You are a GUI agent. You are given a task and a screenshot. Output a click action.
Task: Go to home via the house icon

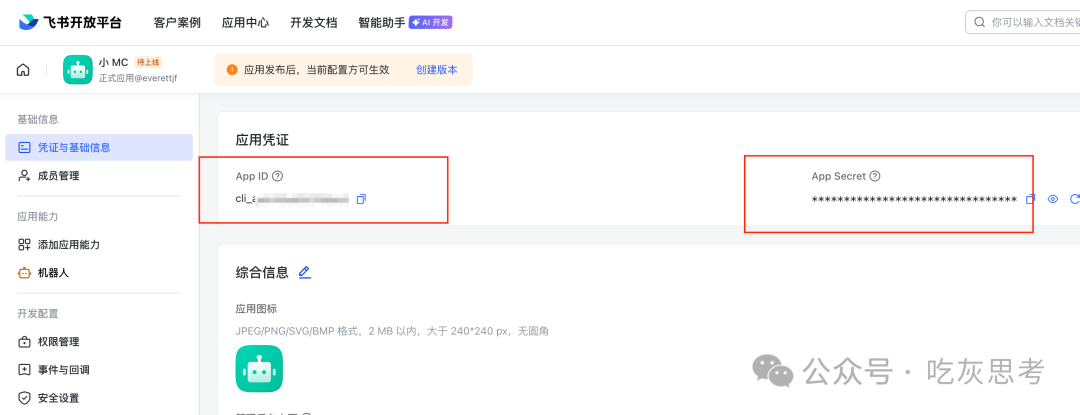tap(23, 70)
